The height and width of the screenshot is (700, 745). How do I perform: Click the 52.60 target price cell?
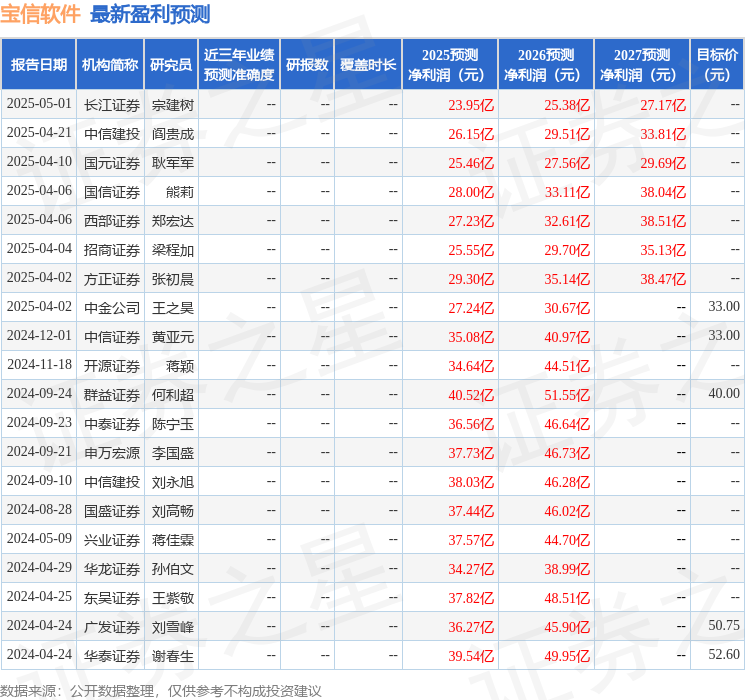pyautogui.click(x=723, y=655)
